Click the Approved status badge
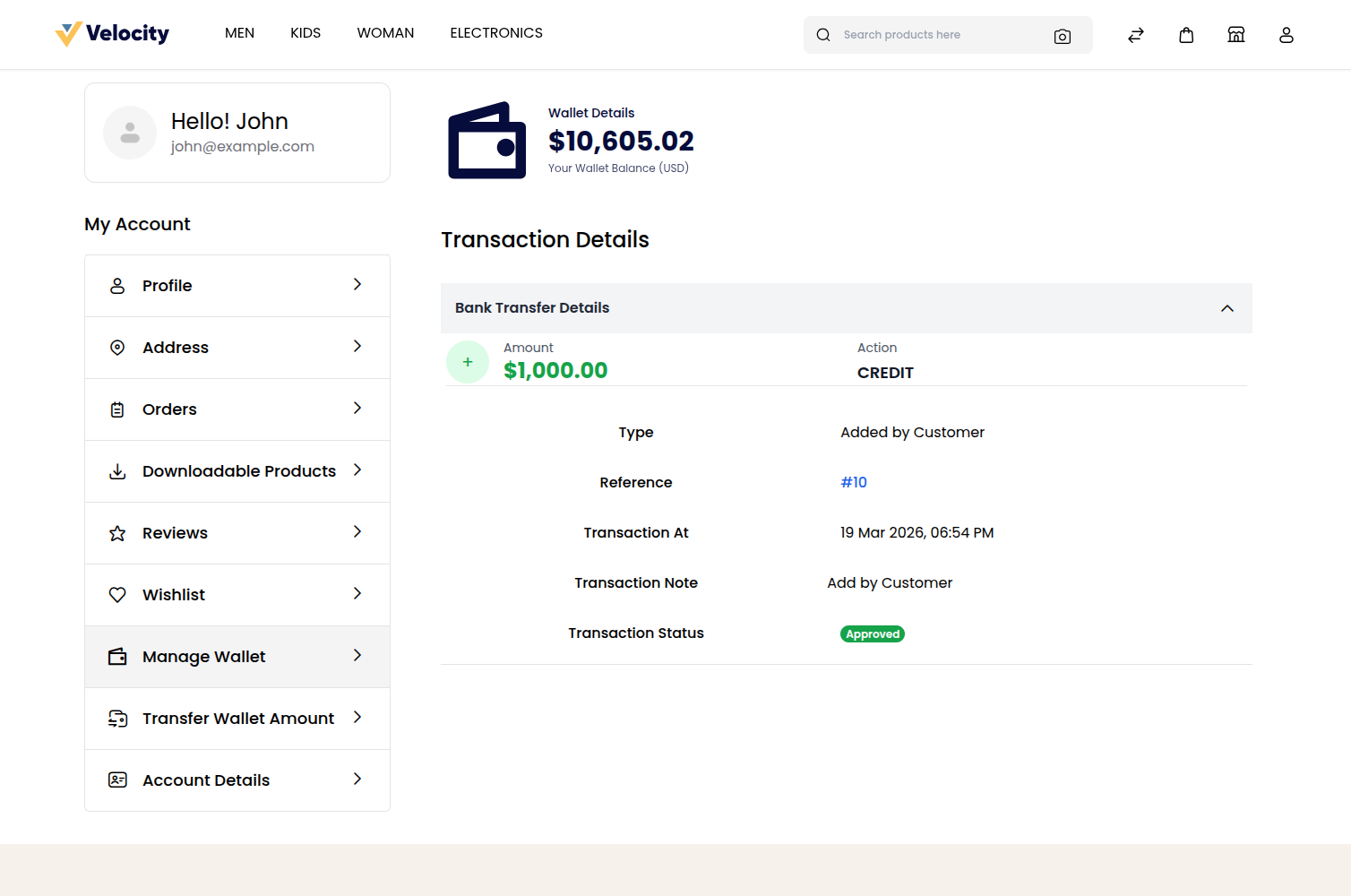This screenshot has width=1351, height=896. click(872, 633)
